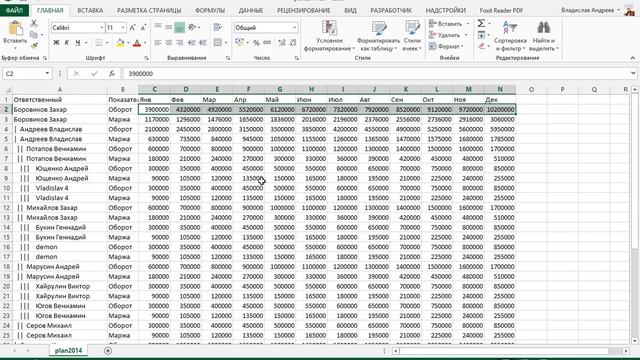
Task: Toggle bottom vertical alignment
Action: (x=179, y=27)
